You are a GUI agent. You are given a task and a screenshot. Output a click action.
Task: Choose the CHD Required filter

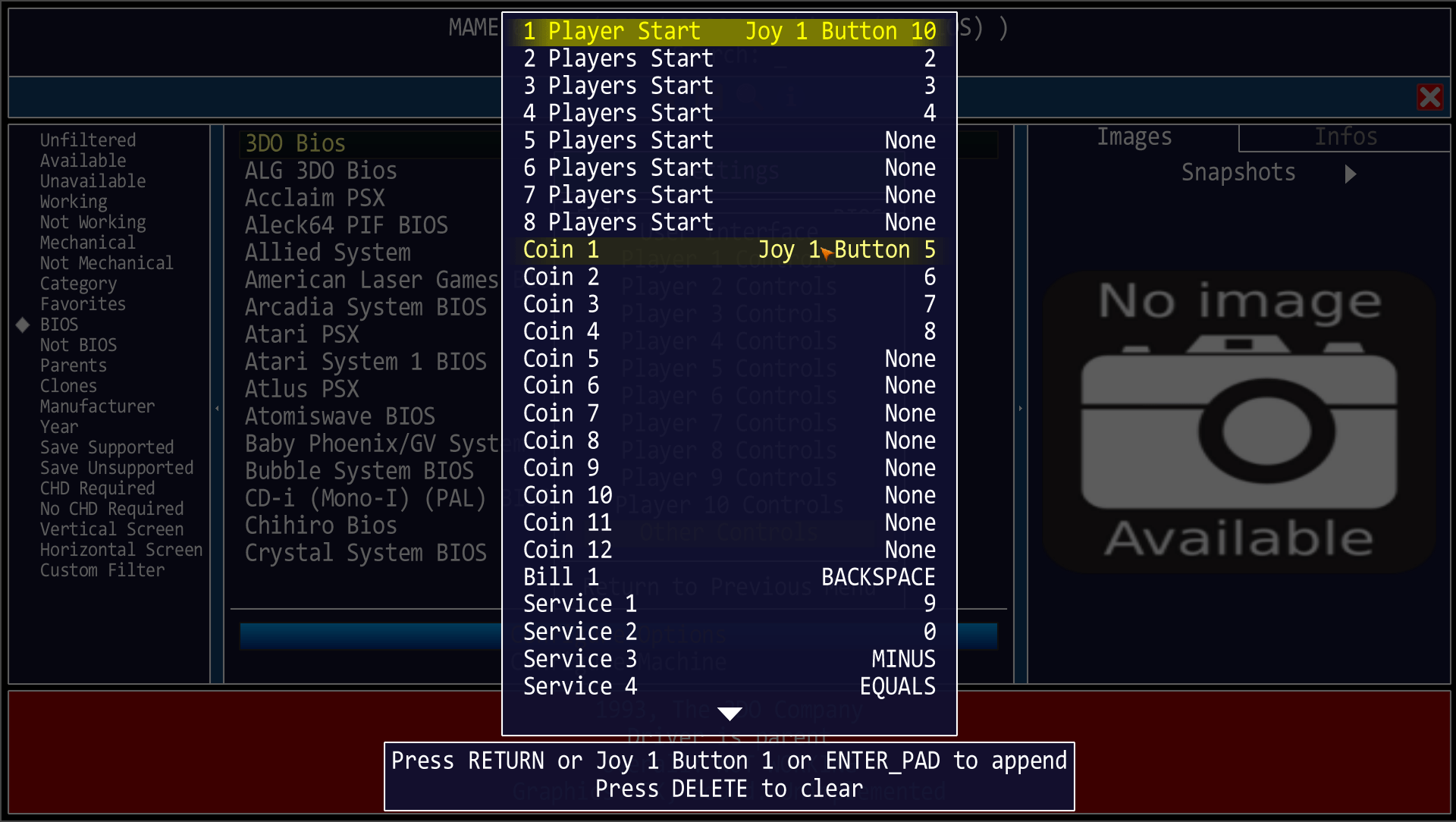point(97,488)
